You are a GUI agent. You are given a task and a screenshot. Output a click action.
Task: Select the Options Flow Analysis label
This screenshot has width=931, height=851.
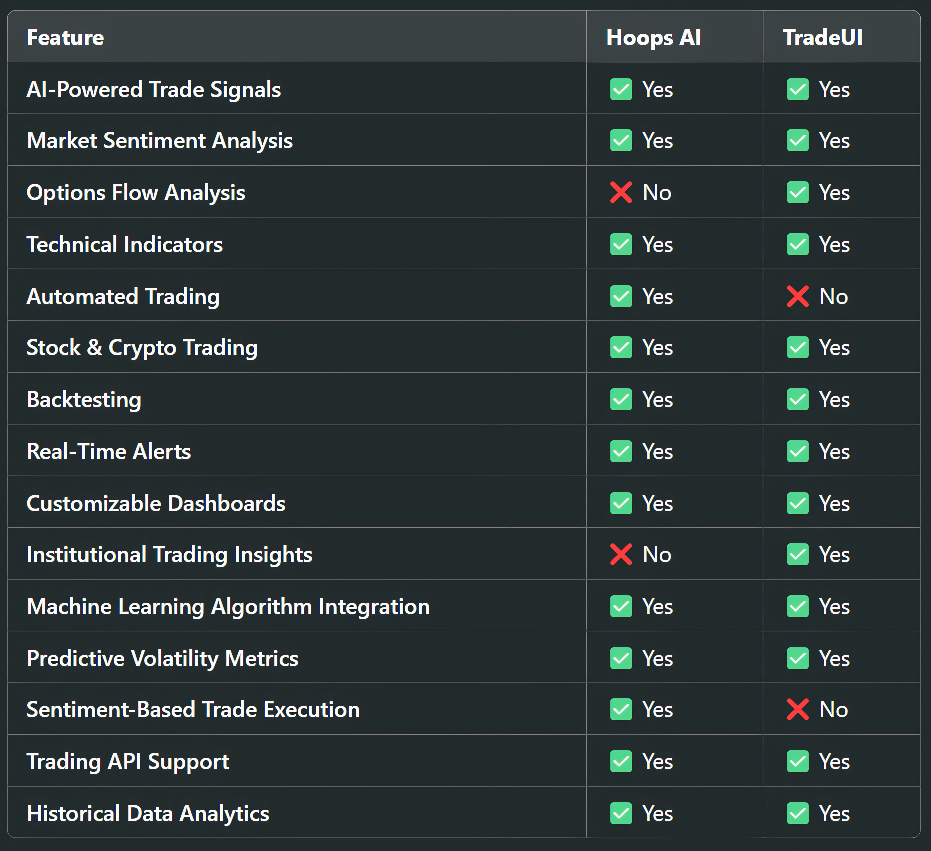pos(136,193)
